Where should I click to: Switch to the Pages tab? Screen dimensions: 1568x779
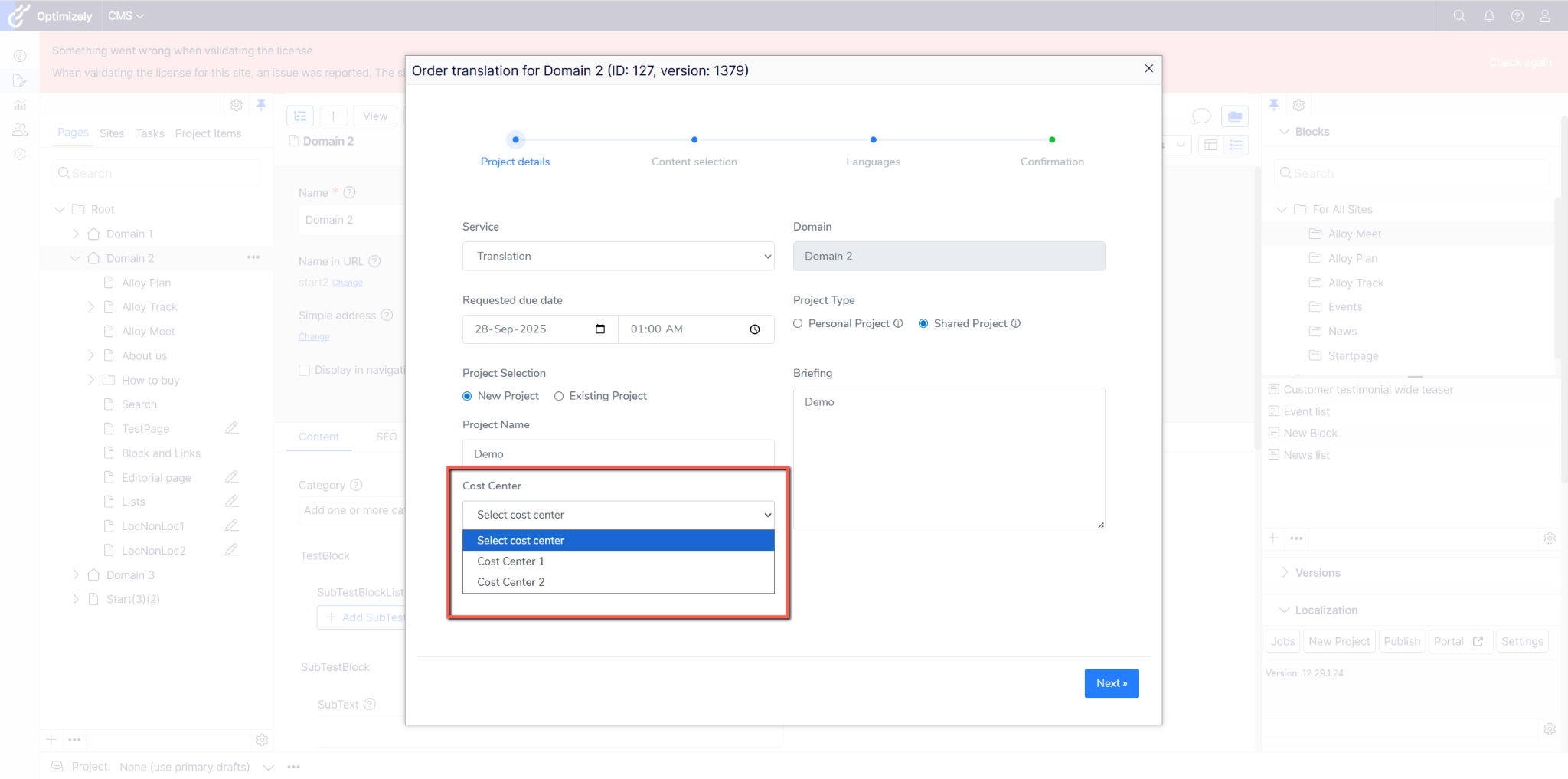tap(73, 133)
